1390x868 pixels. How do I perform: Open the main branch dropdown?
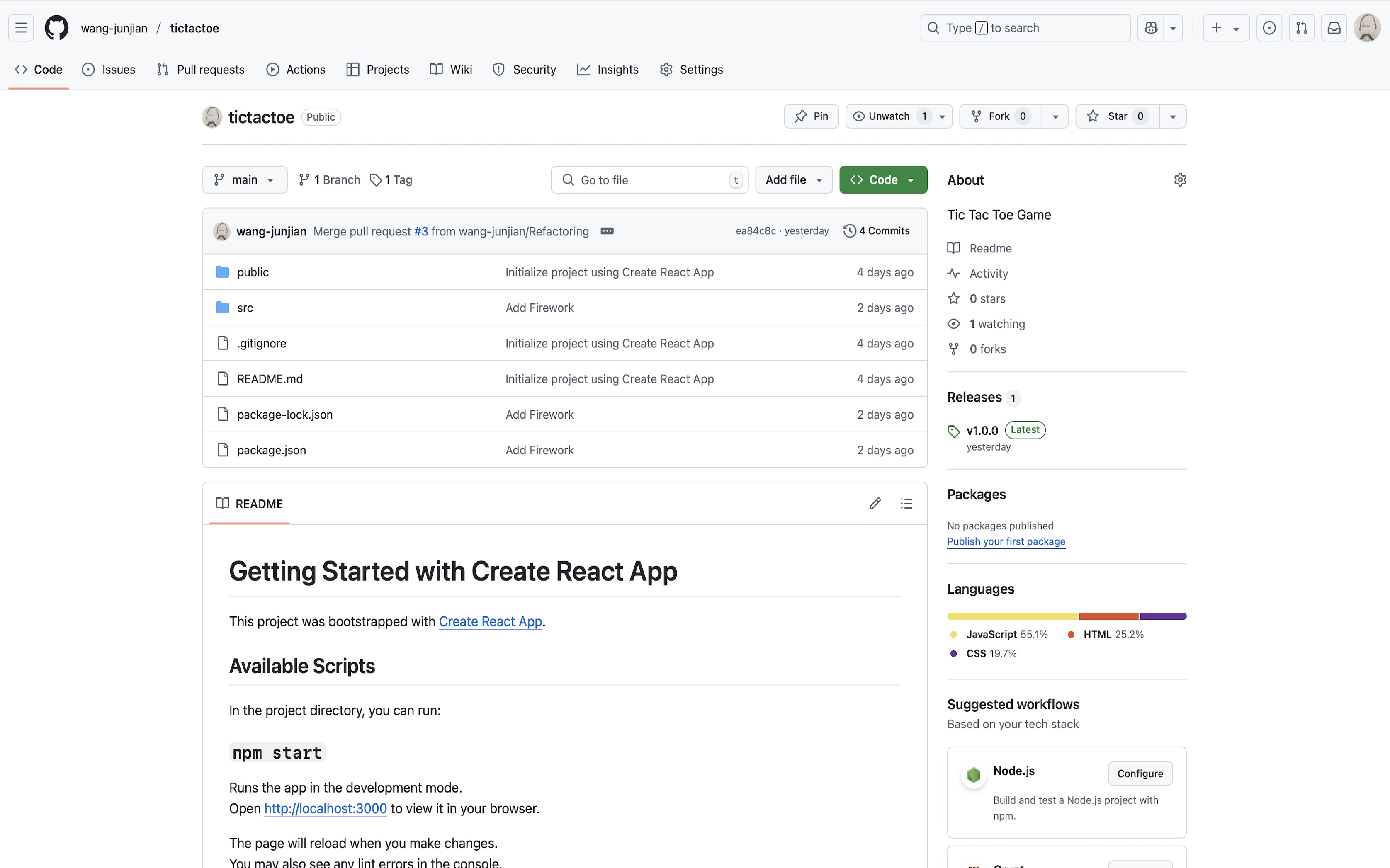pyautogui.click(x=245, y=179)
